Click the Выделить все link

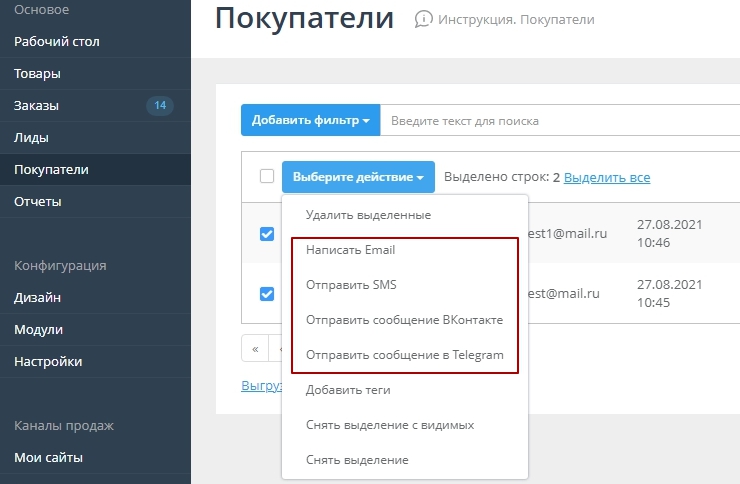(x=607, y=177)
